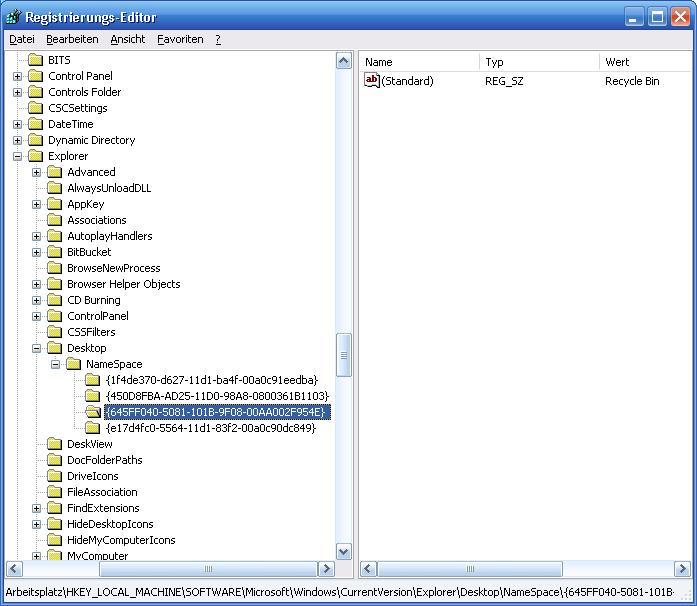Screen dimensions: 697x606
Task: Select the DateTime key label
Action: click(71, 124)
